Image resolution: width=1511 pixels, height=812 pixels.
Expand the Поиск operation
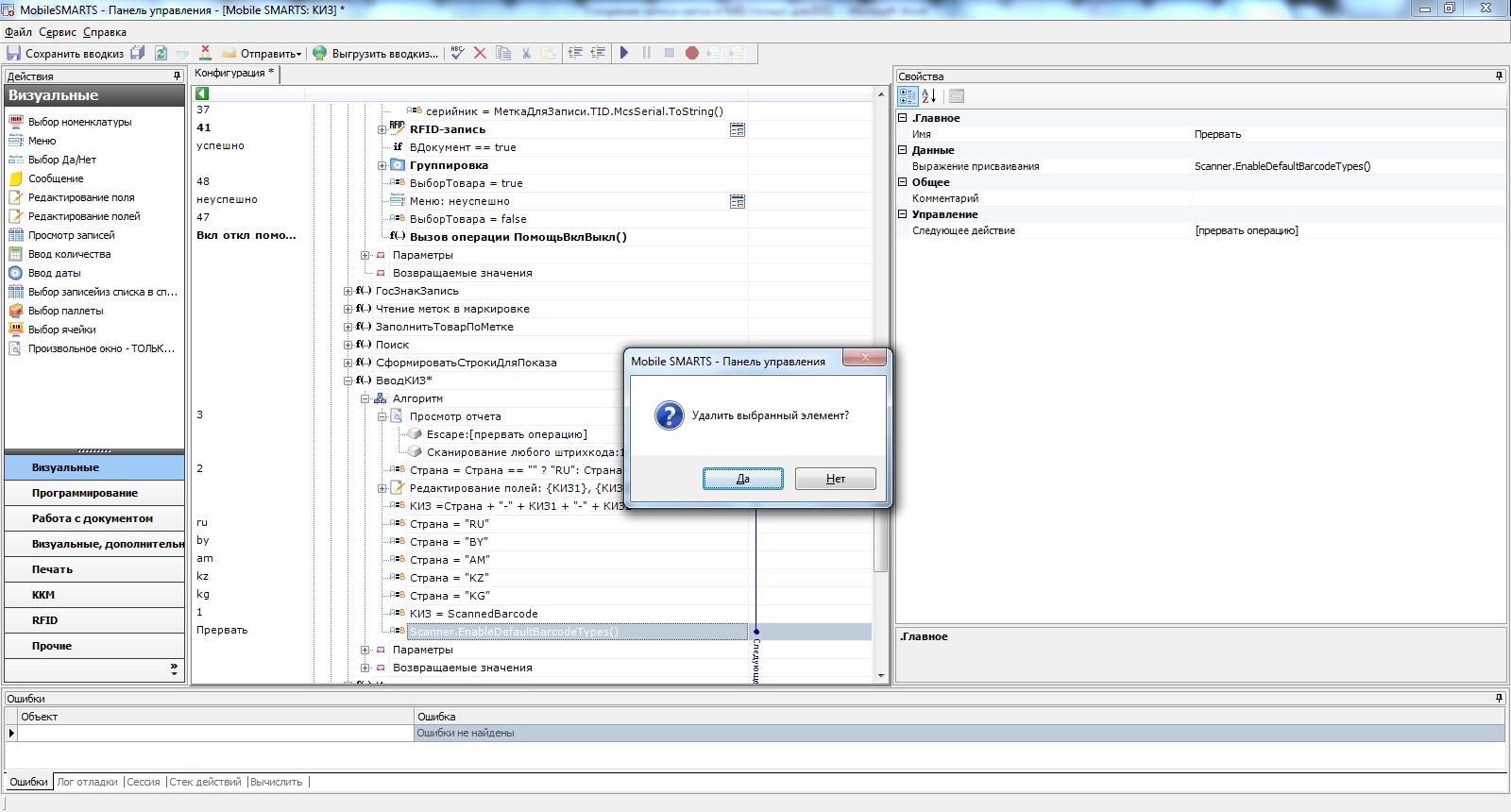coord(348,345)
